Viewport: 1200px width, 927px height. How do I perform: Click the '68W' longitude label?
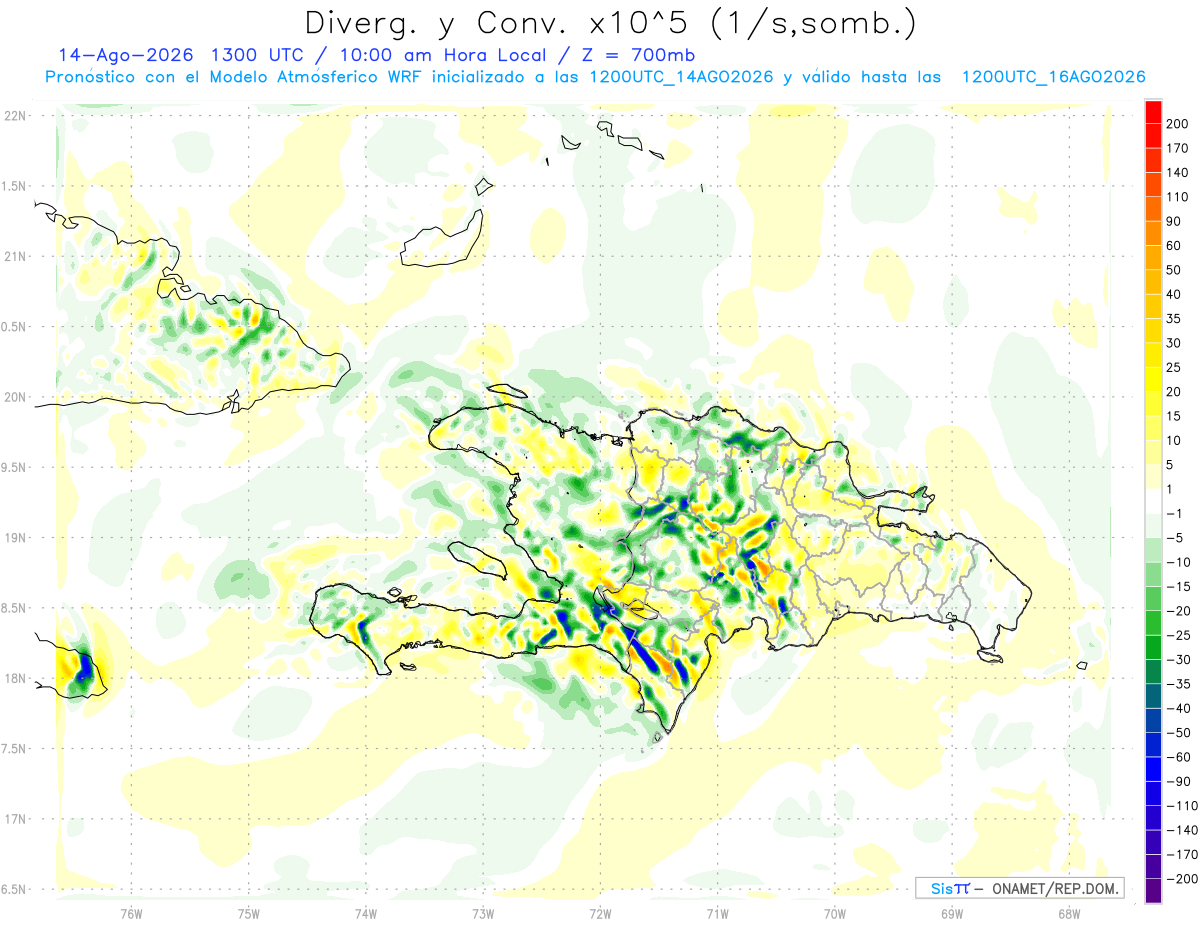point(1068,913)
